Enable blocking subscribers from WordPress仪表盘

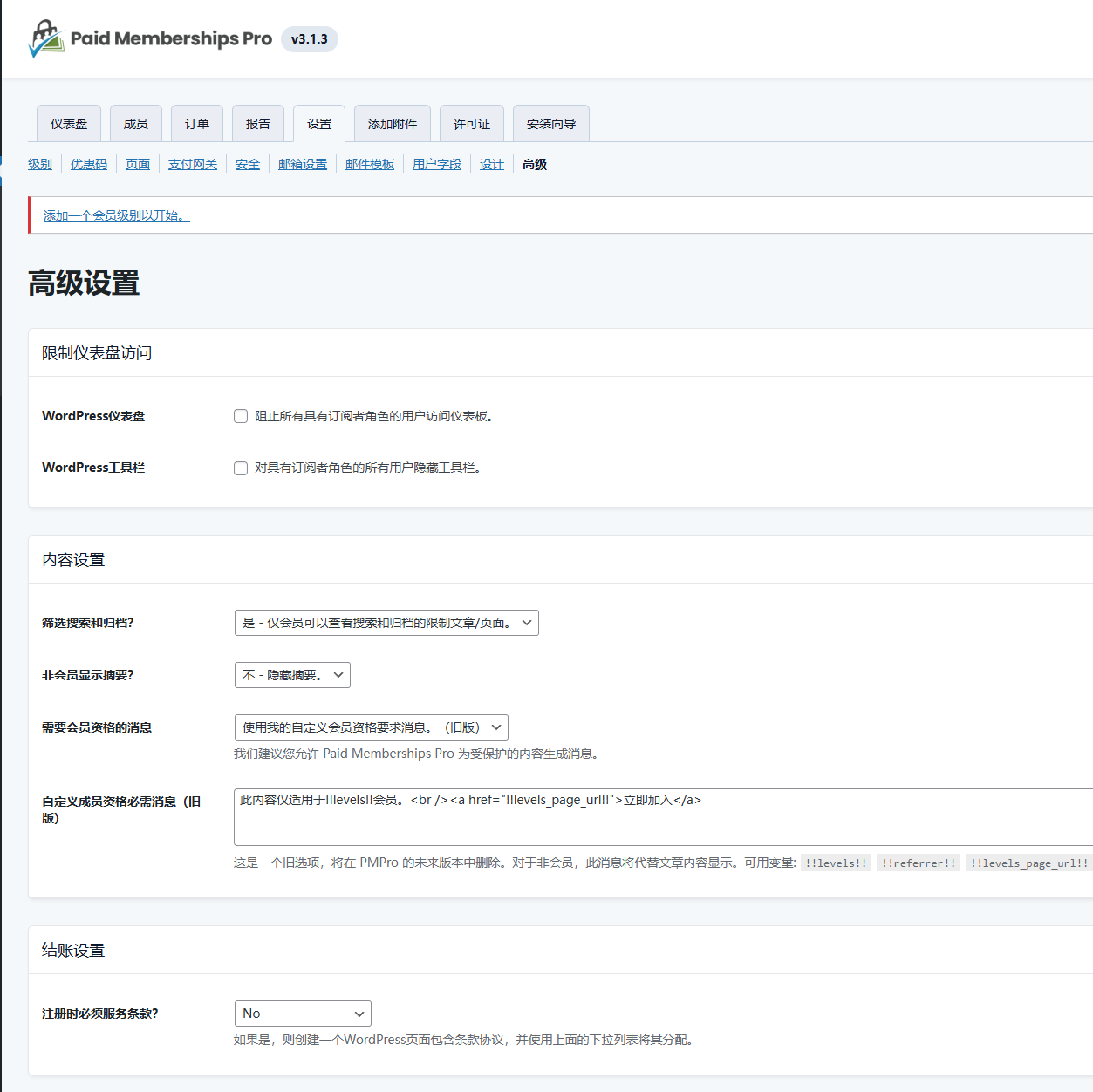[x=241, y=417]
